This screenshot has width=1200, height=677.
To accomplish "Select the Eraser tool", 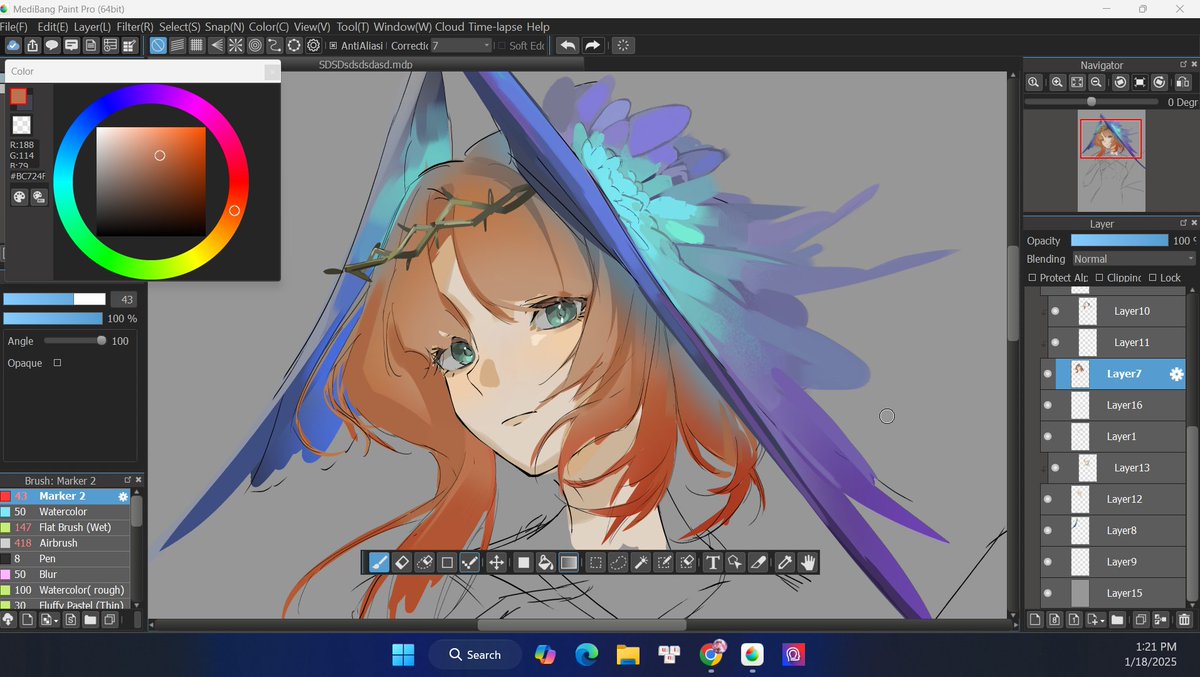I will pos(402,562).
